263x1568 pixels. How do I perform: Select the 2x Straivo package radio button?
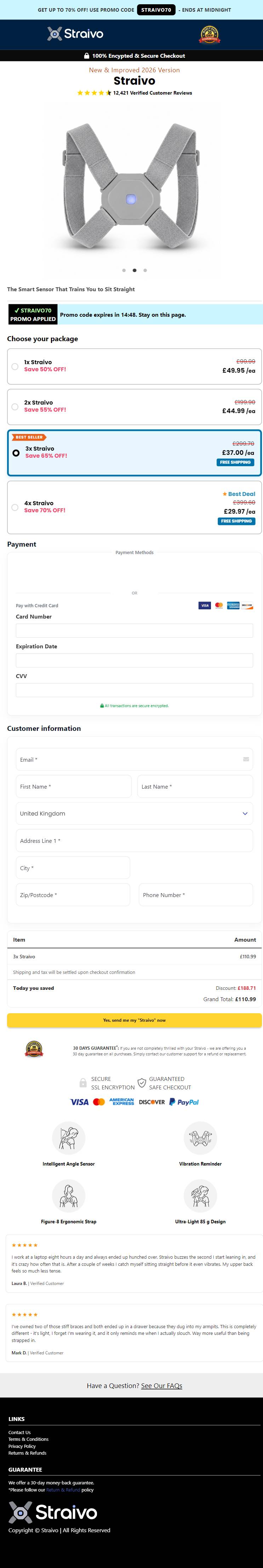coord(15,407)
